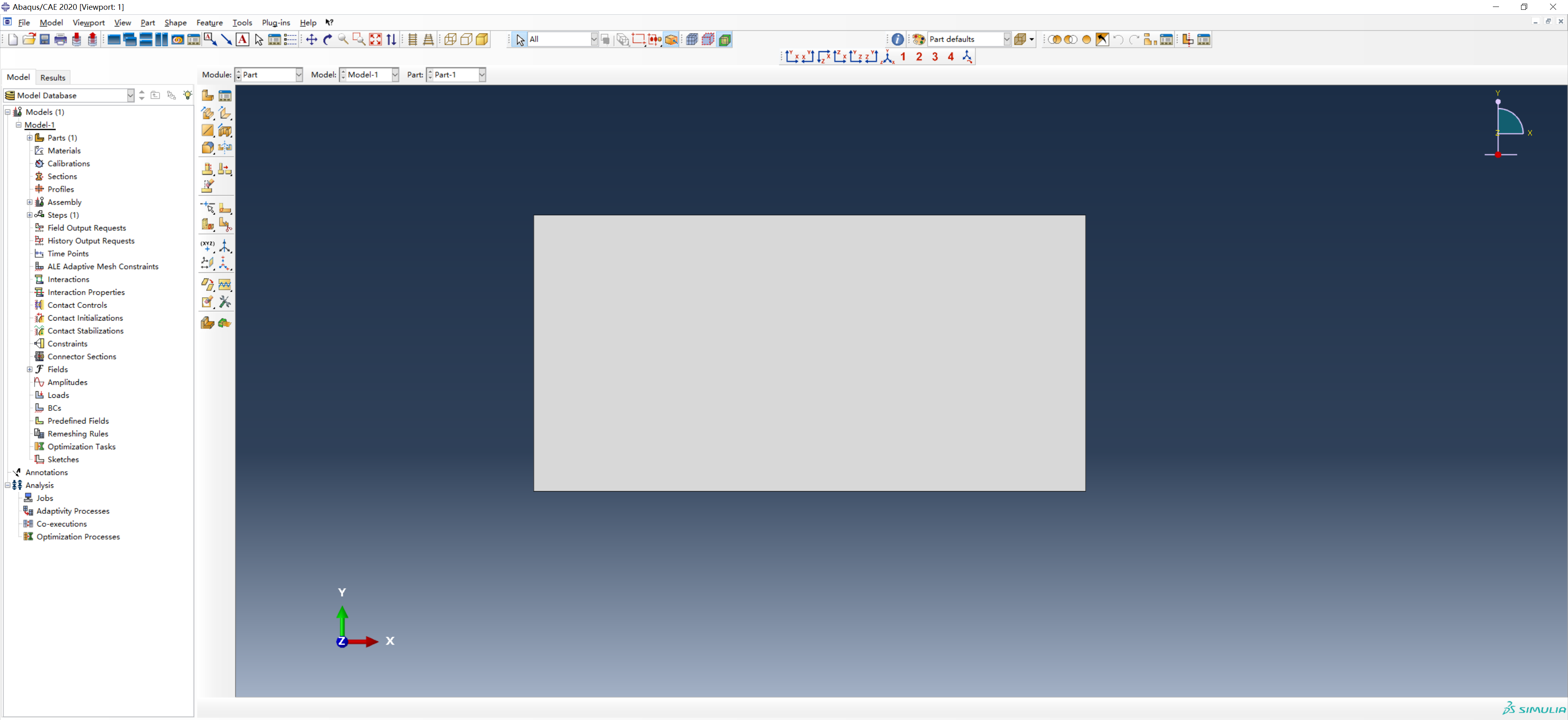The width and height of the screenshot is (1568, 720).
Task: Apply custom view 3
Action: coord(935,57)
